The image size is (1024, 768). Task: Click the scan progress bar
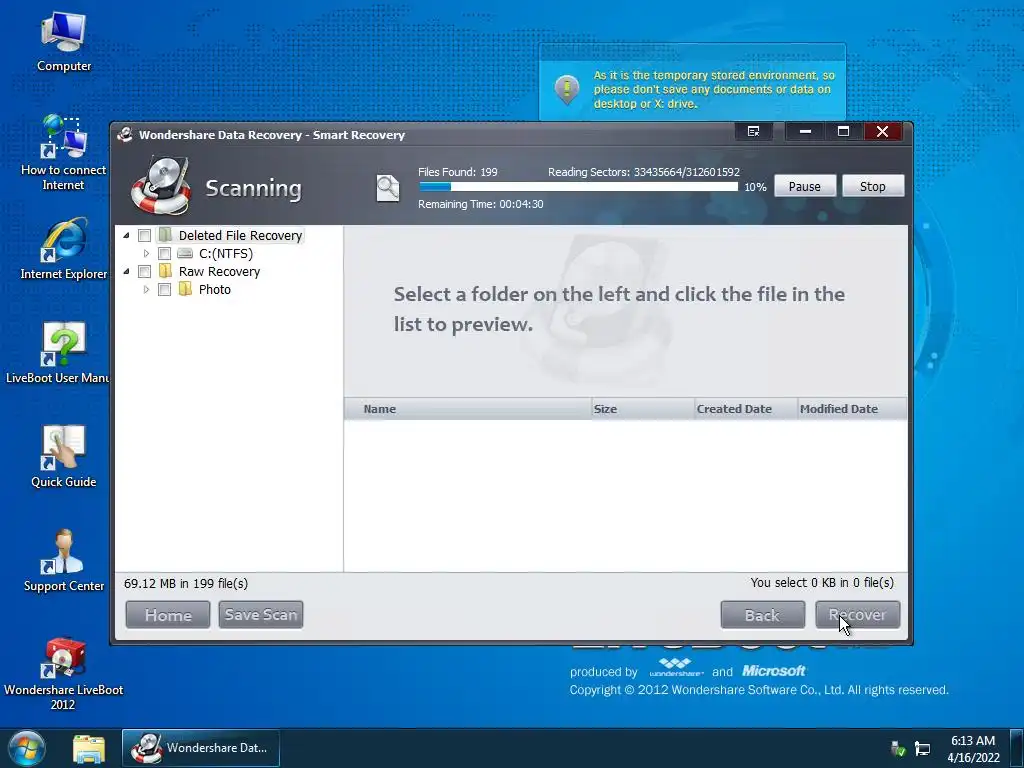click(x=579, y=187)
